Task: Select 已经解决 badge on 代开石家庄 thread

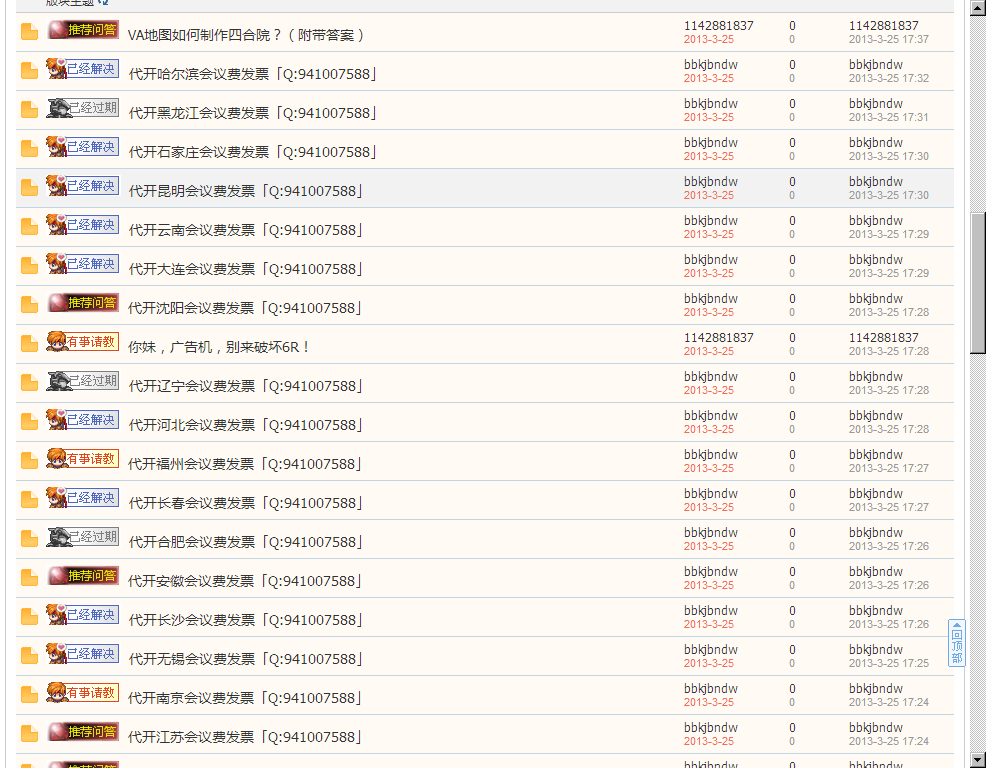Action: [x=83, y=147]
